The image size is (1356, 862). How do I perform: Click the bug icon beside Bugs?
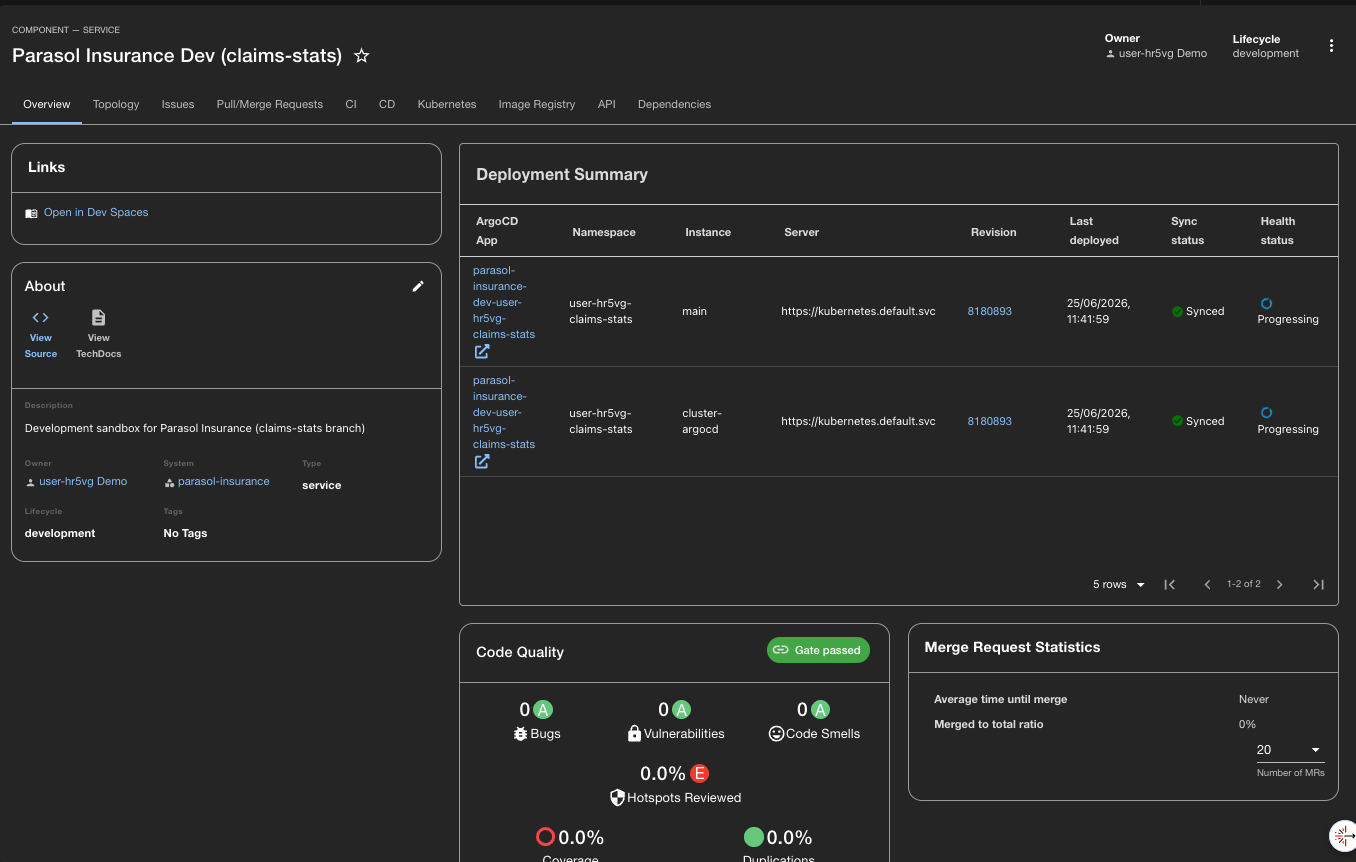point(520,734)
